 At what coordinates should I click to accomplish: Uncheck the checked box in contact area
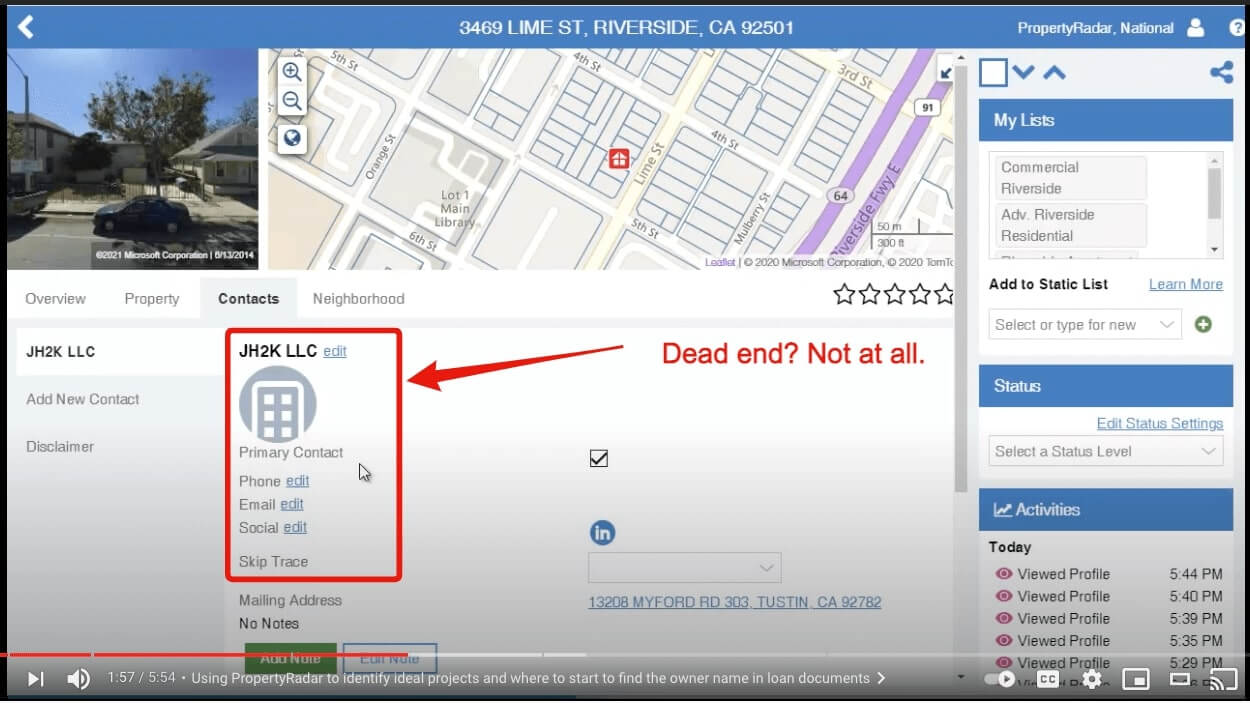599,459
